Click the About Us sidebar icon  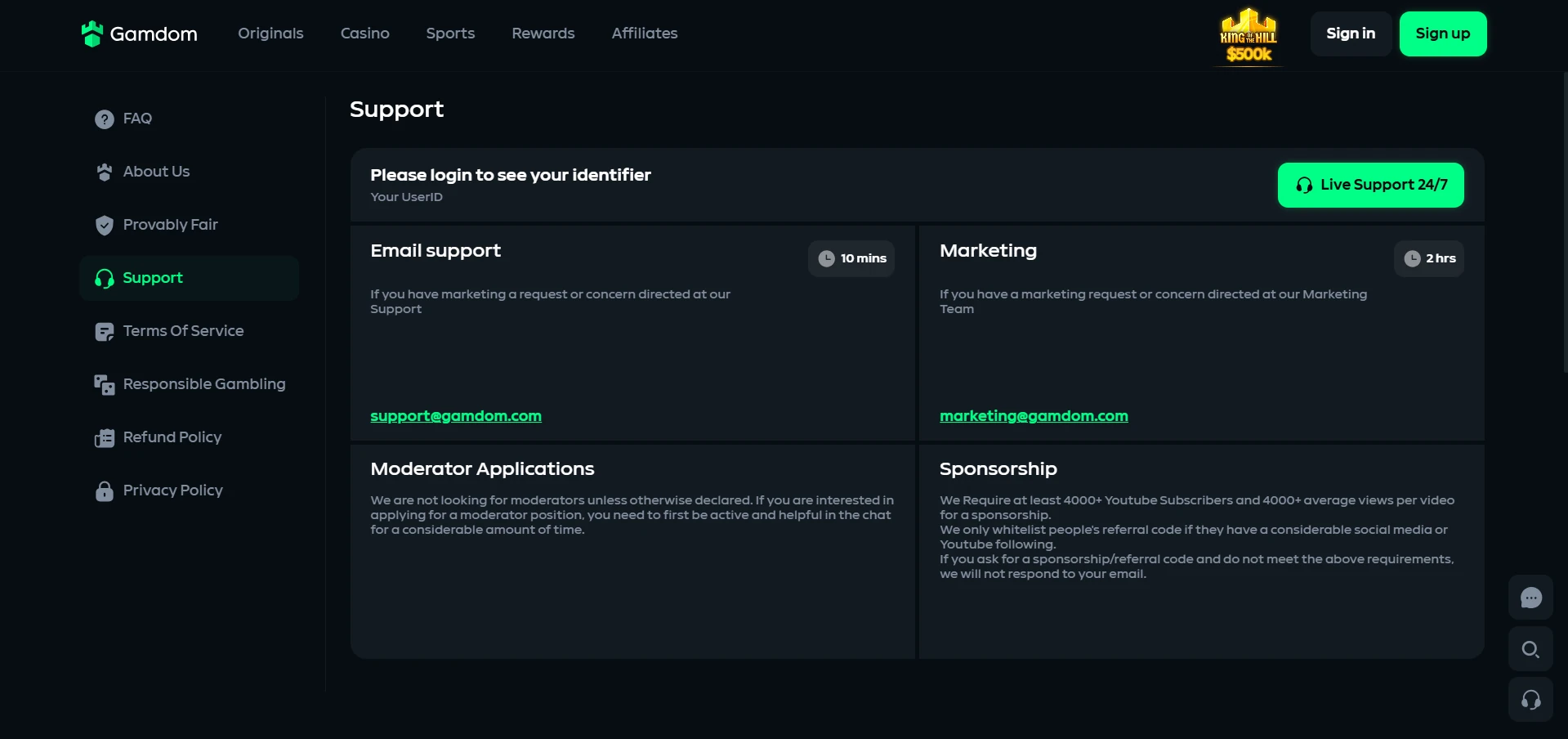pos(105,172)
